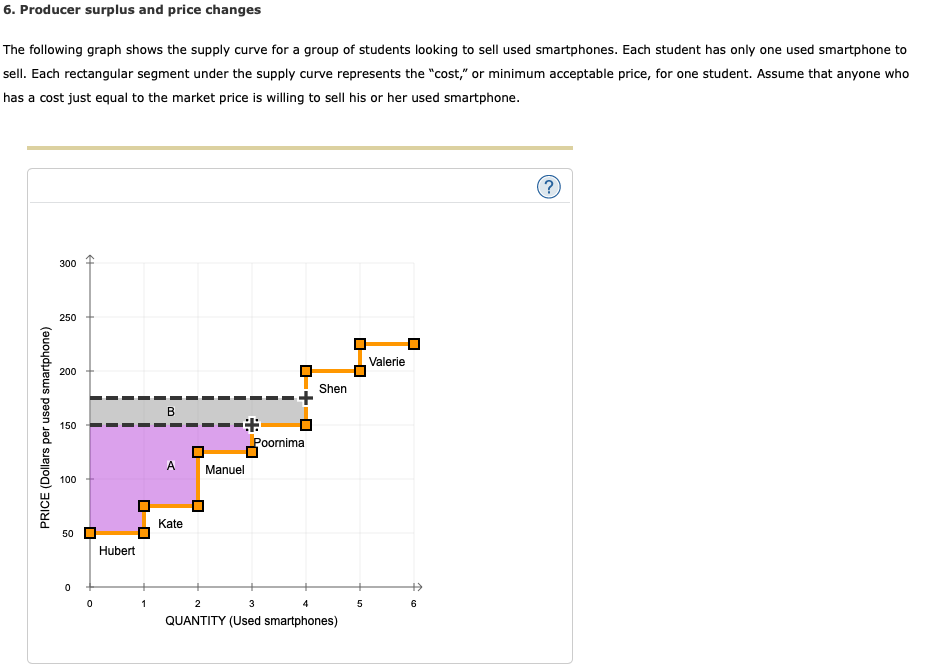Screen dimensions: 933x664
Task: Toggle the upper dashed price line
Action: (180, 397)
